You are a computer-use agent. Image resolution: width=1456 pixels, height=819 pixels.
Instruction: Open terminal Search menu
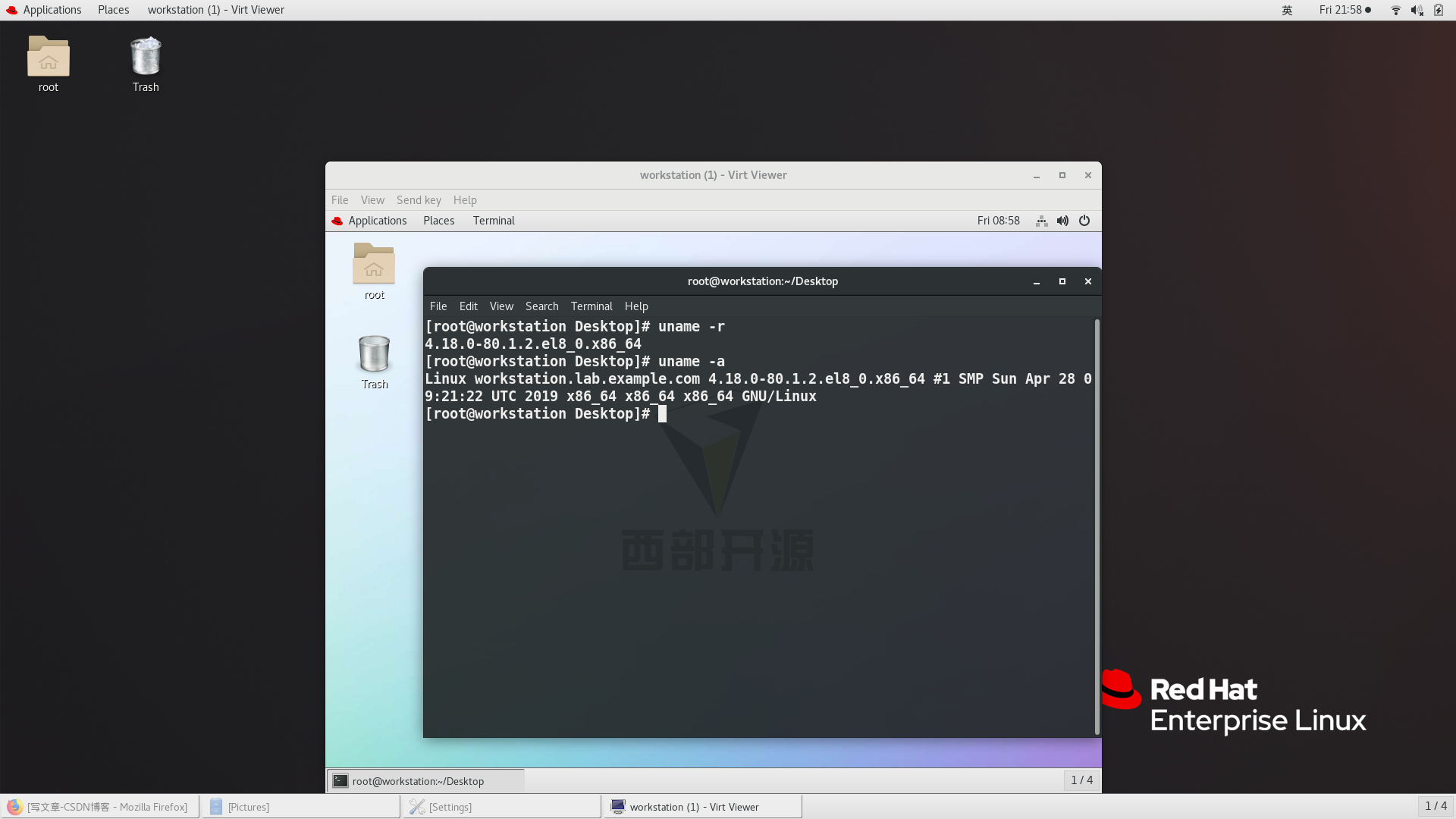click(x=541, y=306)
